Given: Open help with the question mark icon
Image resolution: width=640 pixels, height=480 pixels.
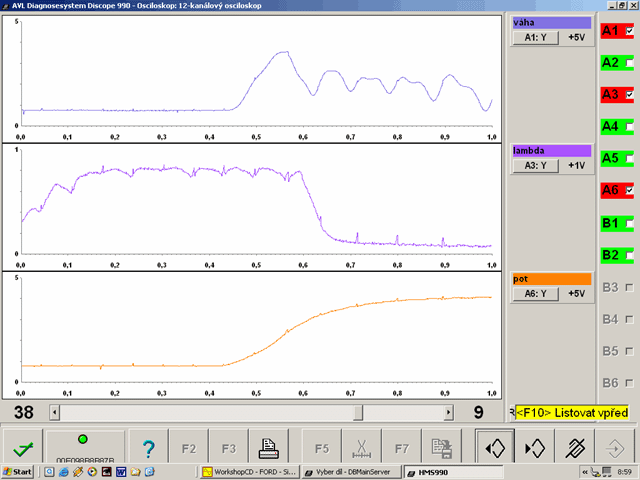Looking at the screenshot, I should [x=149, y=448].
